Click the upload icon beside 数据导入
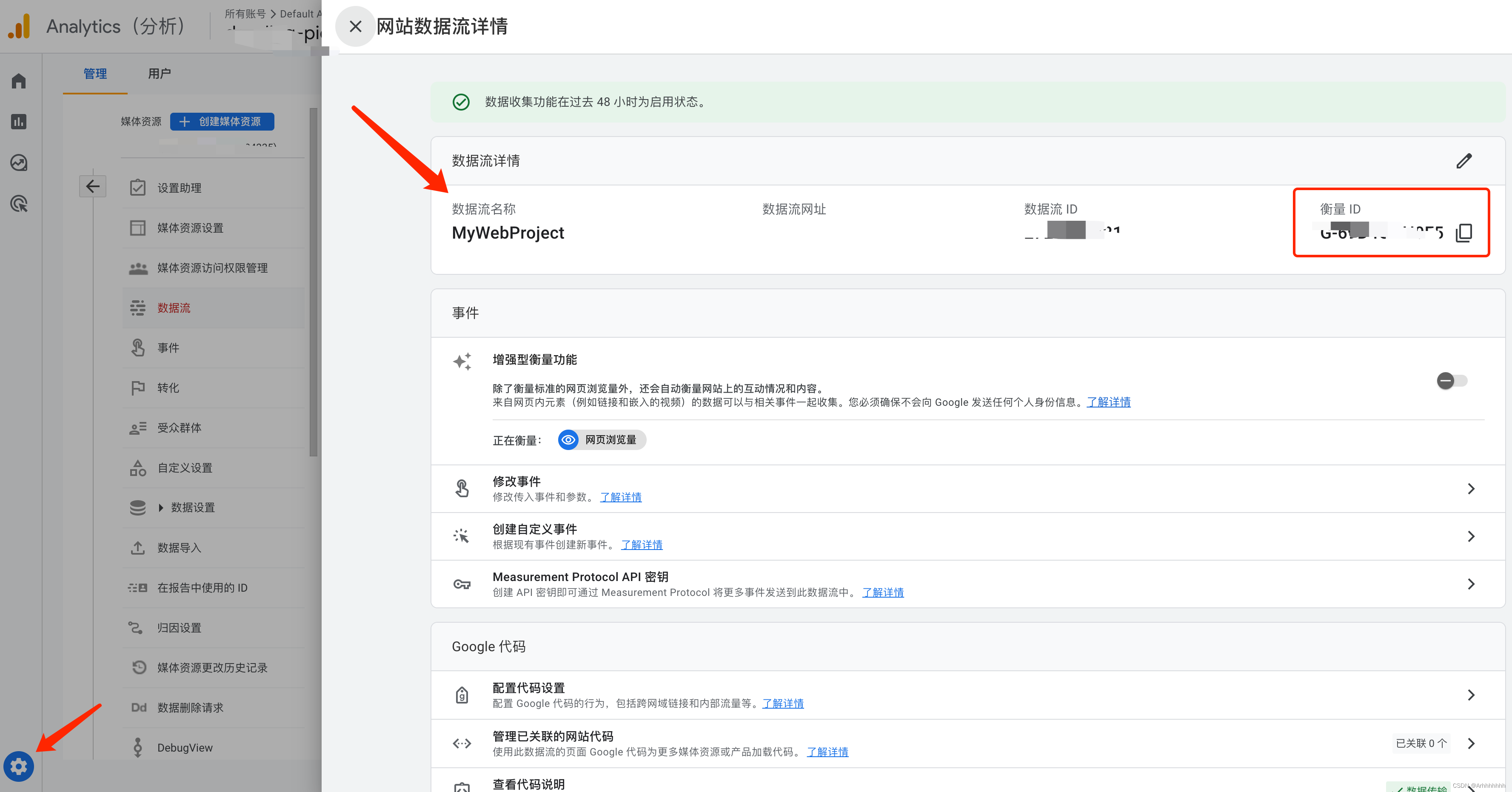The height and width of the screenshot is (792, 1512). [x=138, y=547]
